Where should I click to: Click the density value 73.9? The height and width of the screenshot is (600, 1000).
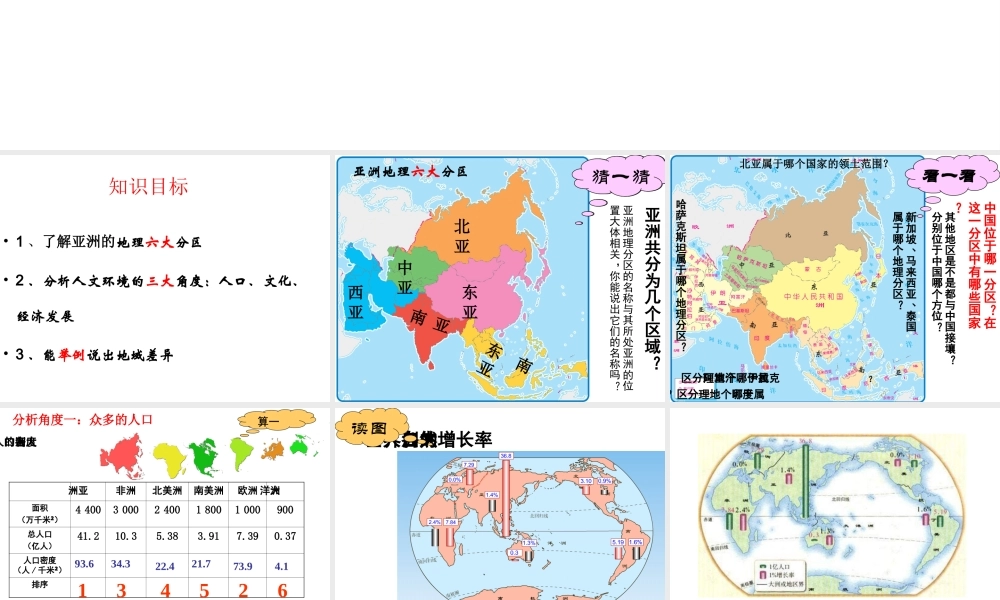[242, 566]
